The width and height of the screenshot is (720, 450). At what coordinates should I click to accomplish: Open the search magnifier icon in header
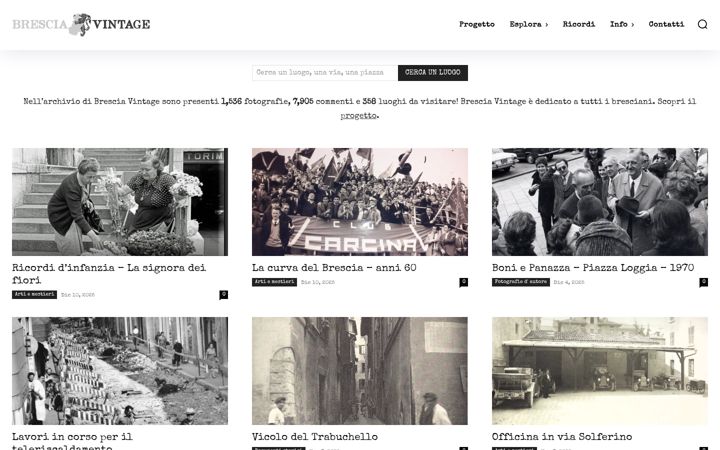[x=702, y=24]
